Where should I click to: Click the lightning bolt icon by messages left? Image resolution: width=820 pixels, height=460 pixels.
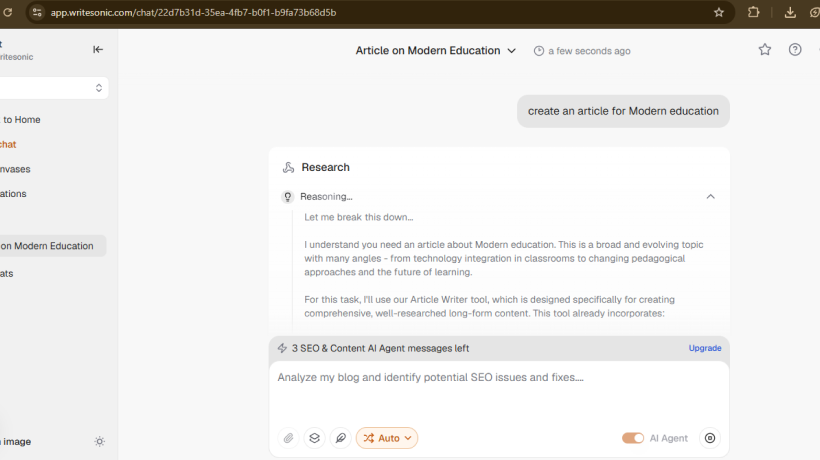[282, 348]
